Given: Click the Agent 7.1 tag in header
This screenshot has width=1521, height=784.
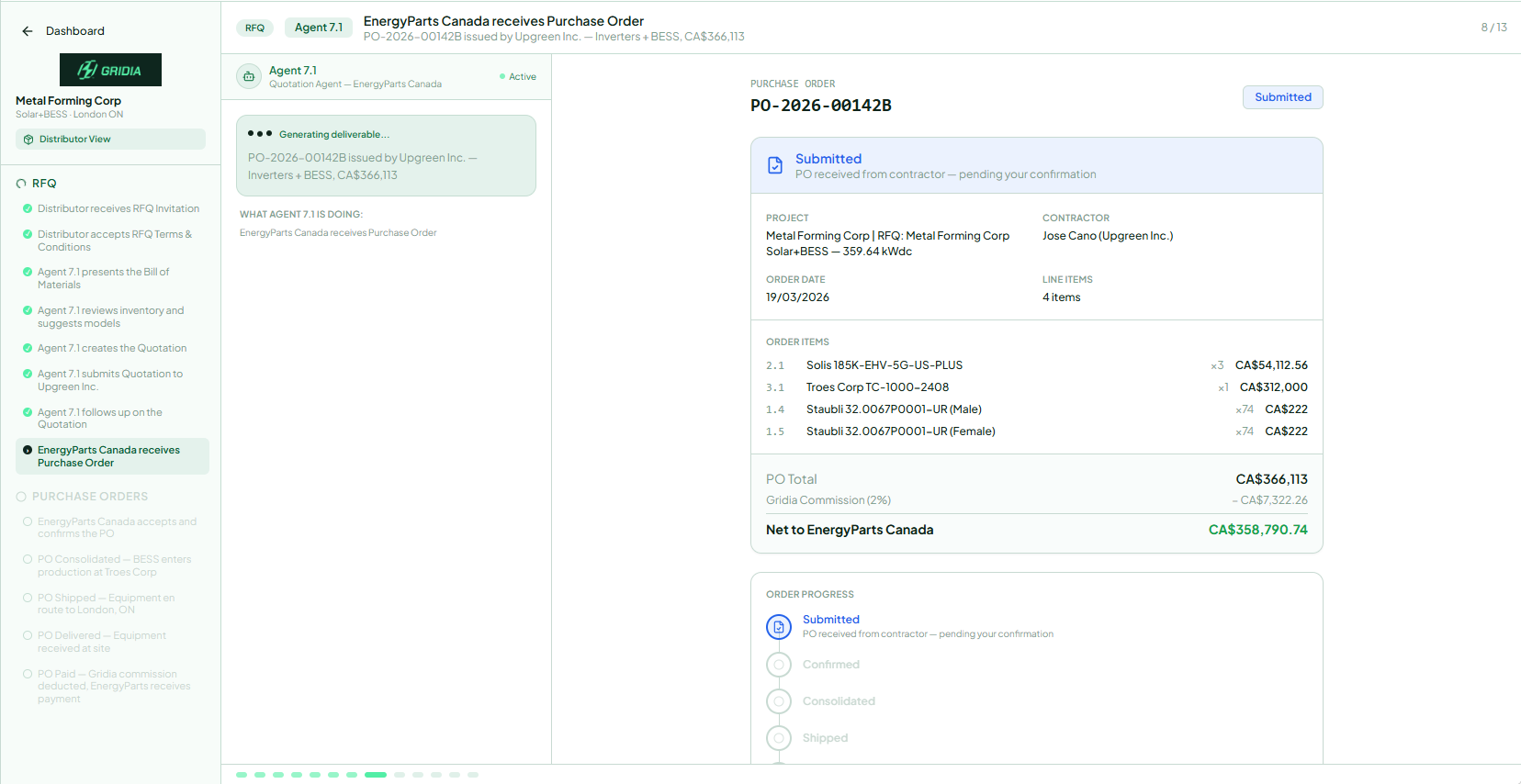Looking at the screenshot, I should [x=319, y=28].
